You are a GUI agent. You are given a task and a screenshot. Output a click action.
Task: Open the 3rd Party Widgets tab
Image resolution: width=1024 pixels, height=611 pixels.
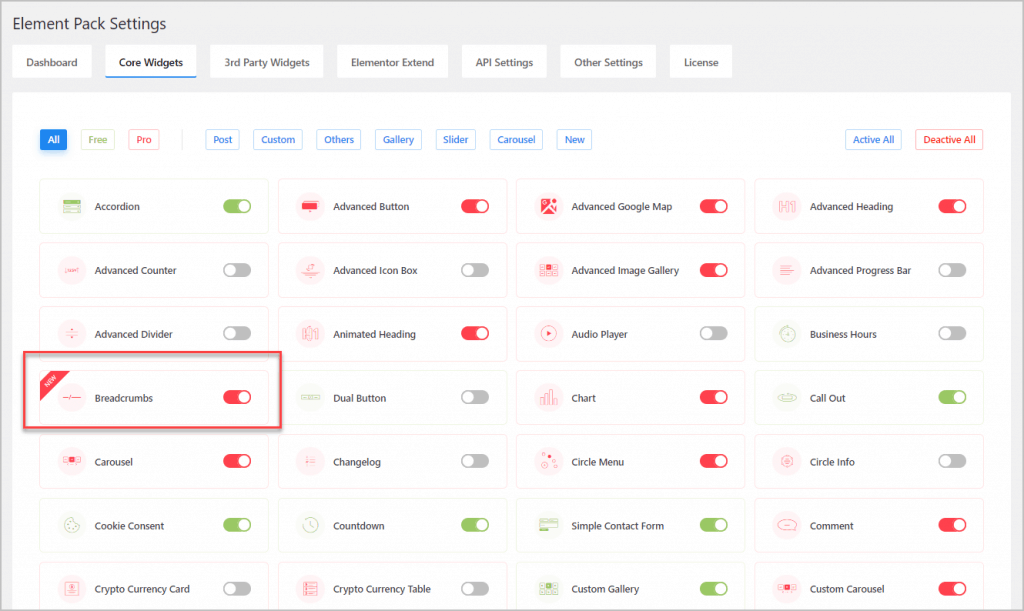tap(267, 62)
